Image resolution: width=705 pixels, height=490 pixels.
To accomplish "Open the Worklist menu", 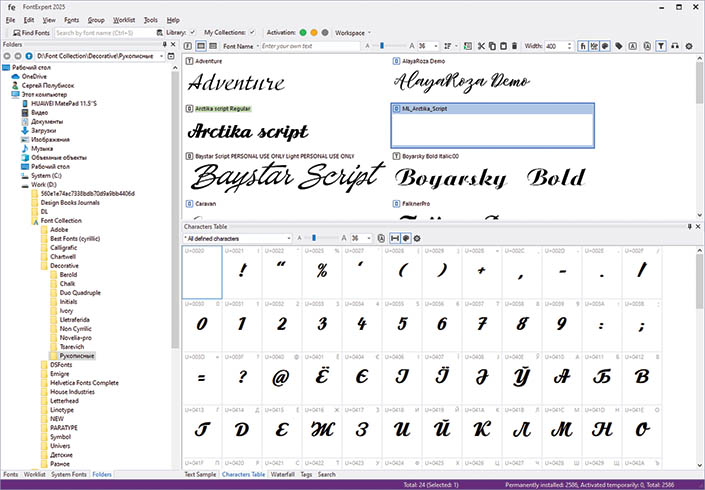I will [x=124, y=19].
